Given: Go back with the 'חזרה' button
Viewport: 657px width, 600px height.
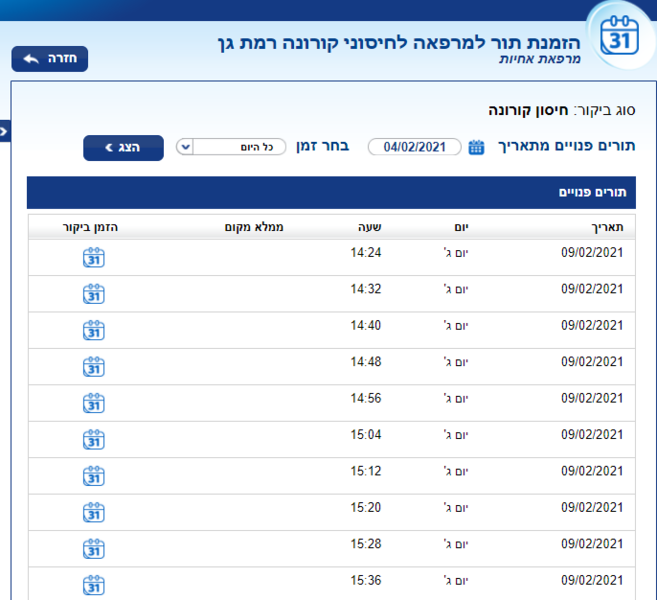Looking at the screenshot, I should [49, 59].
